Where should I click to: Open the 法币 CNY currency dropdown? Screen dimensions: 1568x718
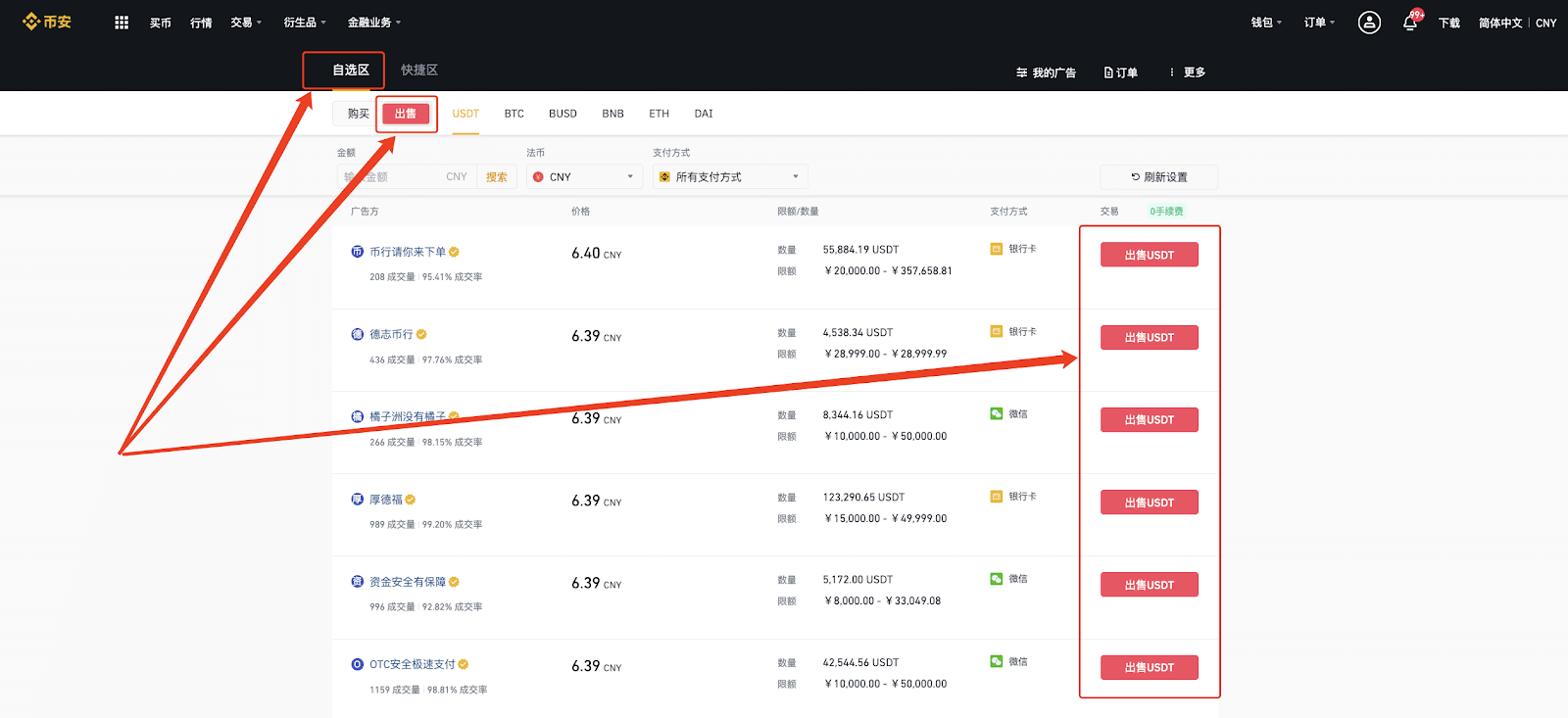coord(584,177)
